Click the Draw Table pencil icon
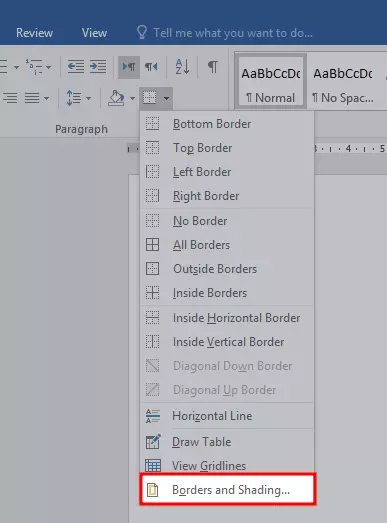Screen dimensions: 387x523 click(x=153, y=442)
